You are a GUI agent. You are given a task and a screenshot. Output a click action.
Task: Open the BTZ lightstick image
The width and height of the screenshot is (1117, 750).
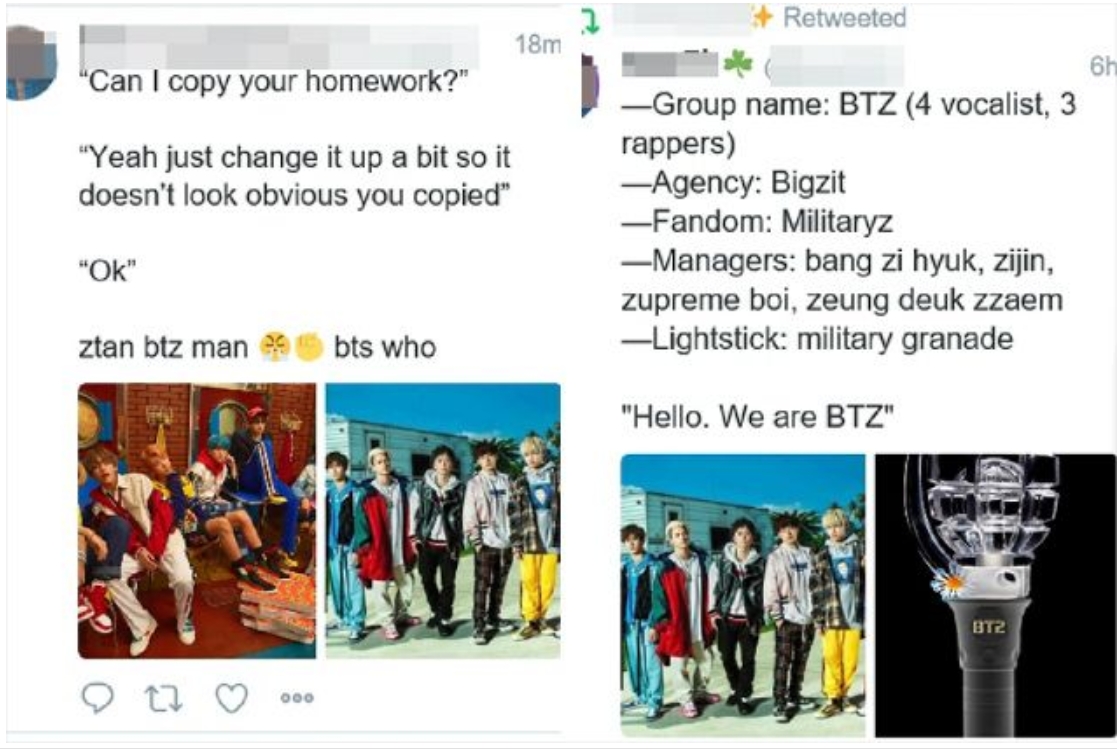coord(995,595)
